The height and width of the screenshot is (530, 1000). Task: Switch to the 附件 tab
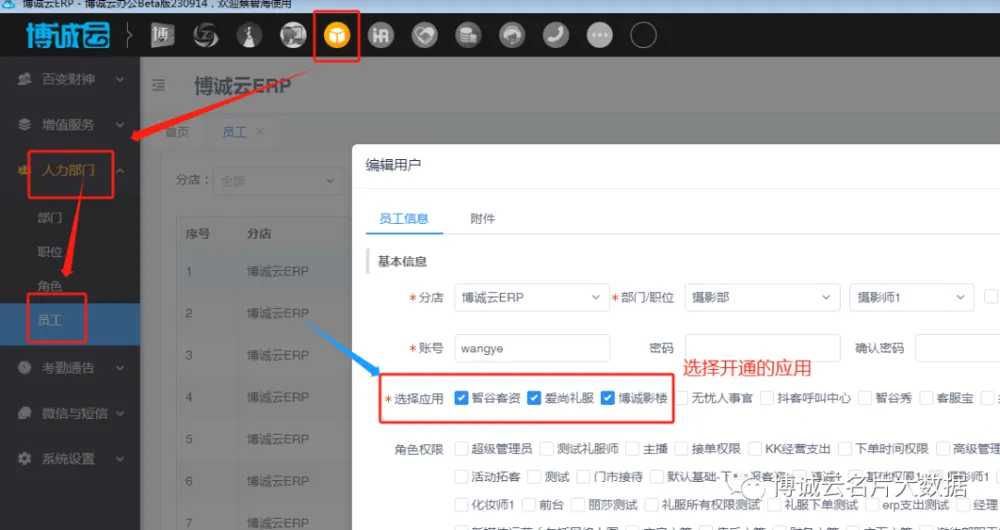pyautogui.click(x=482, y=218)
